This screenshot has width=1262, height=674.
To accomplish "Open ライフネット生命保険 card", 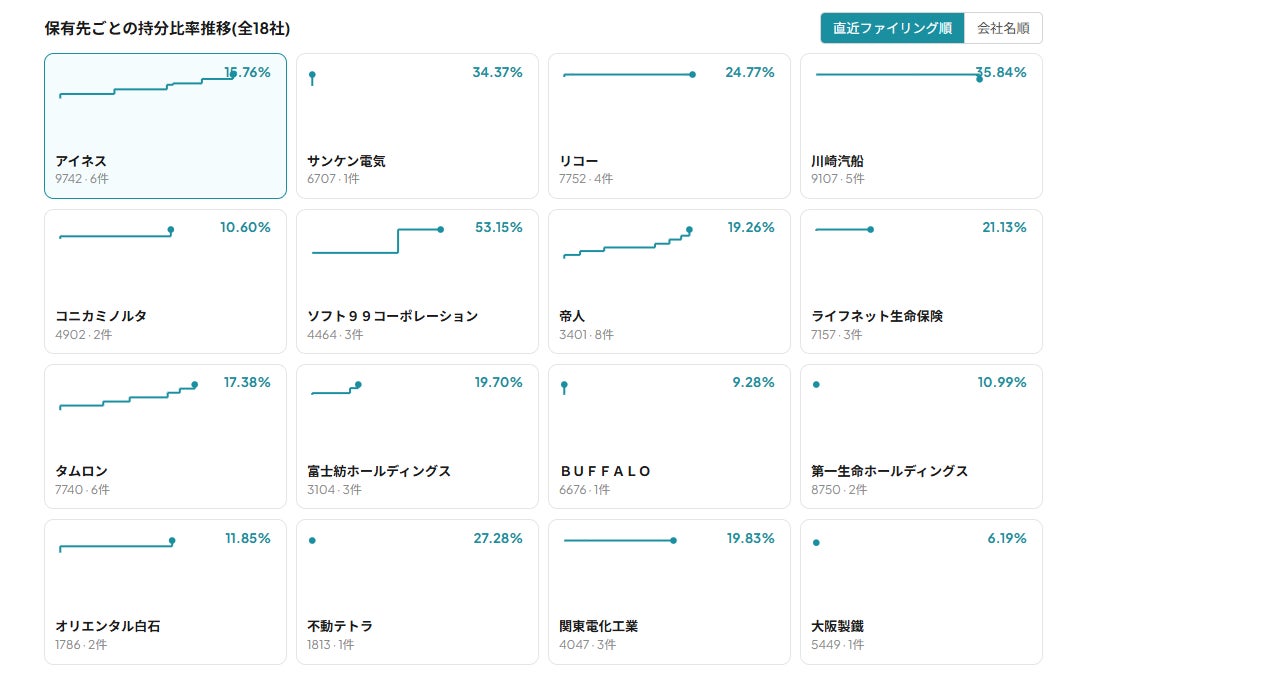I will [x=921, y=281].
